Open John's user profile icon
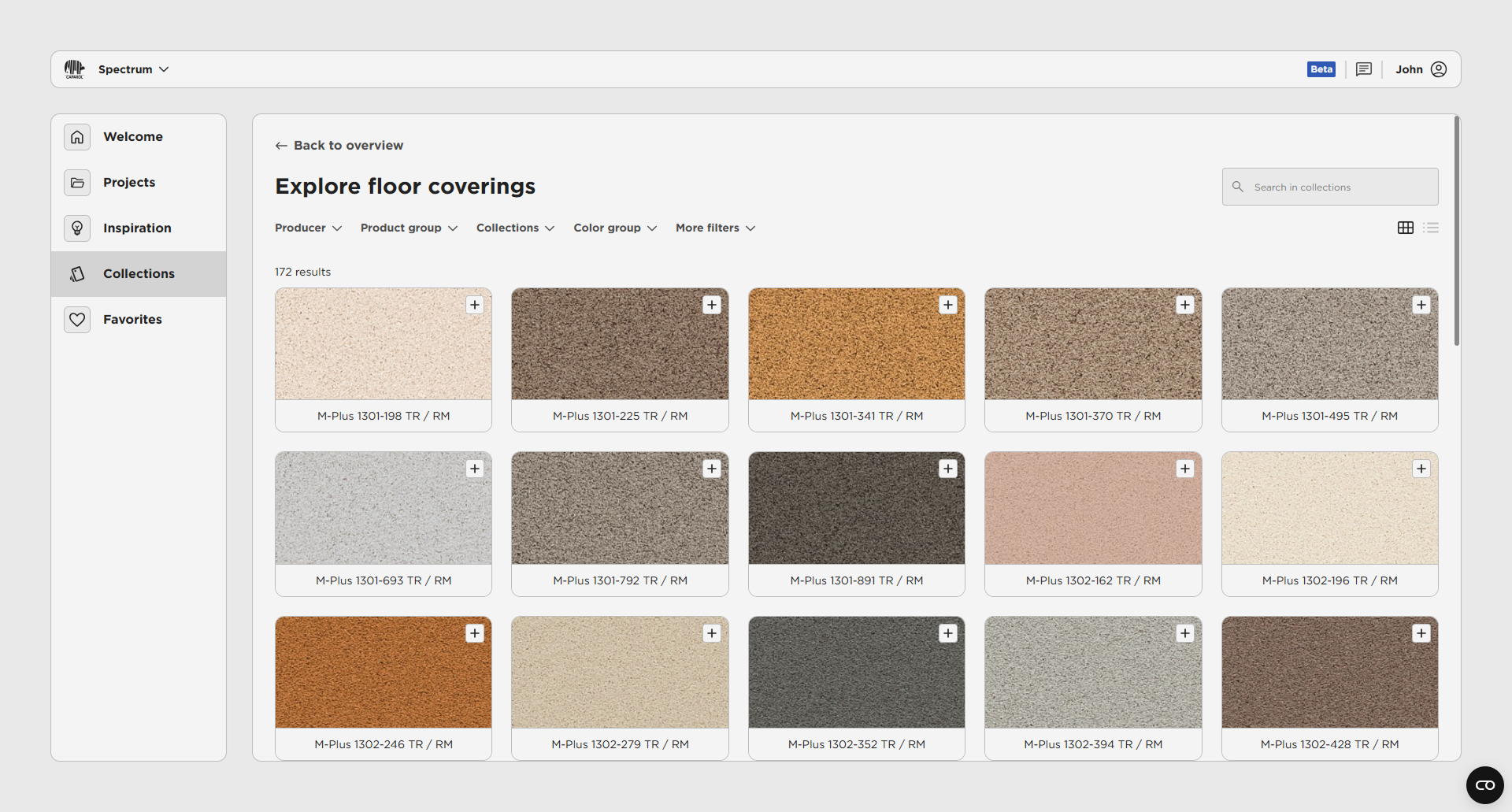The width and height of the screenshot is (1512, 812). click(1439, 69)
